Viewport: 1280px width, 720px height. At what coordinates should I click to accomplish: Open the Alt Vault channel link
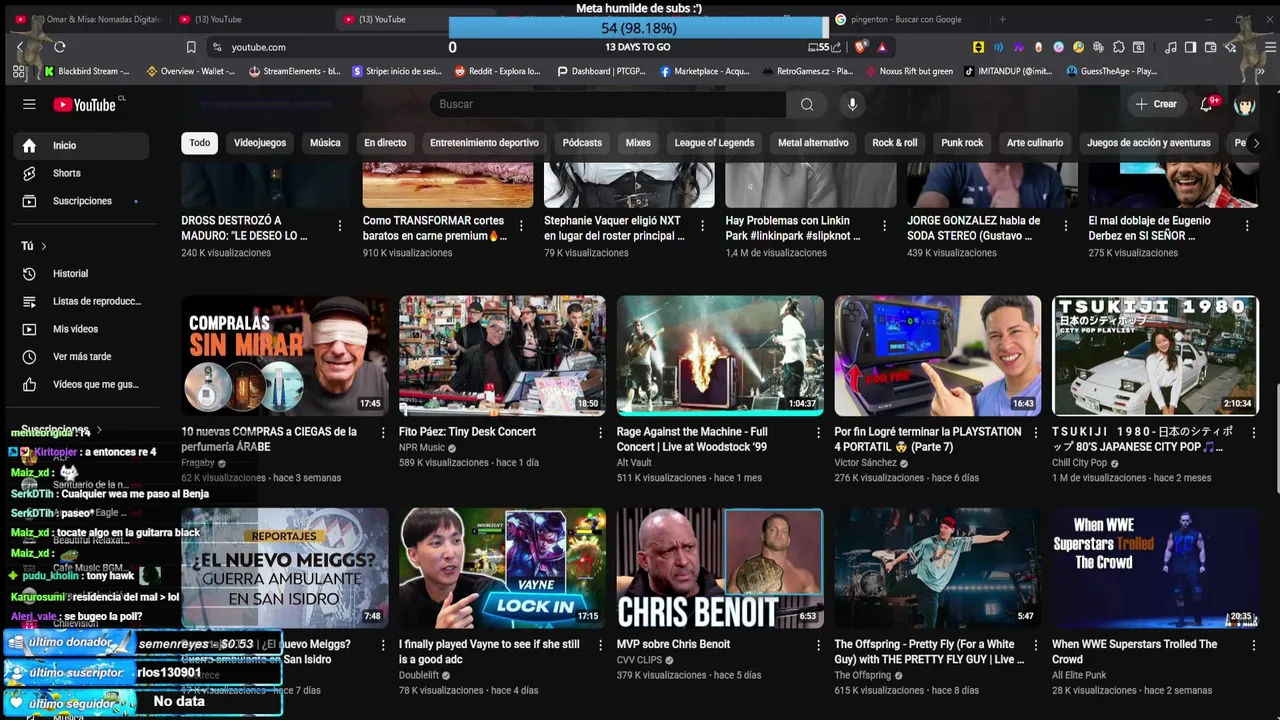634,462
